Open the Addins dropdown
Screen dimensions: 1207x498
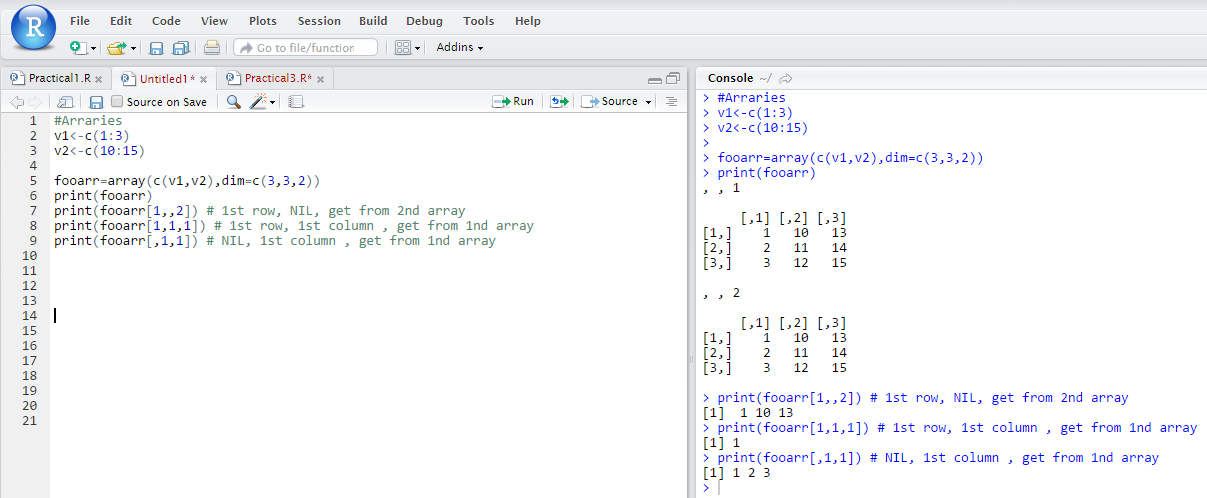[x=460, y=47]
